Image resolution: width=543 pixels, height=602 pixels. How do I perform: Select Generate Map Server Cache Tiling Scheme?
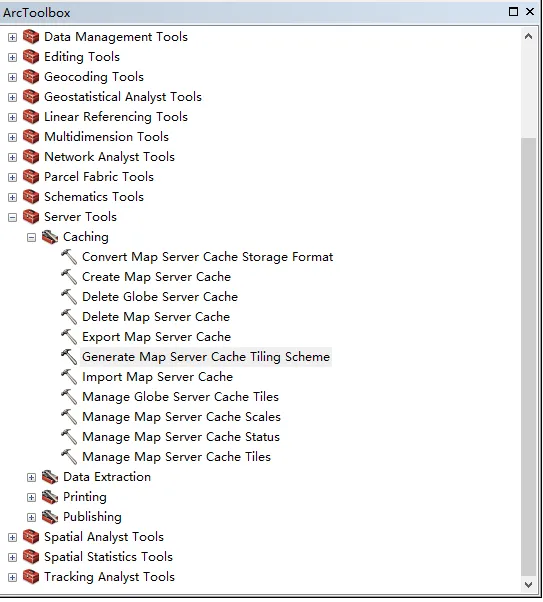pyautogui.click(x=206, y=357)
